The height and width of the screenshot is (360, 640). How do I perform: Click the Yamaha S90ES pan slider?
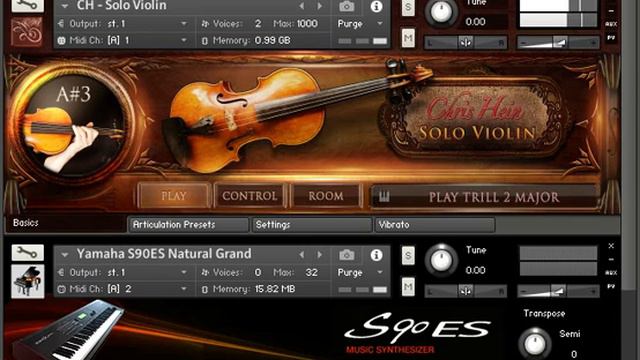pos(466,291)
